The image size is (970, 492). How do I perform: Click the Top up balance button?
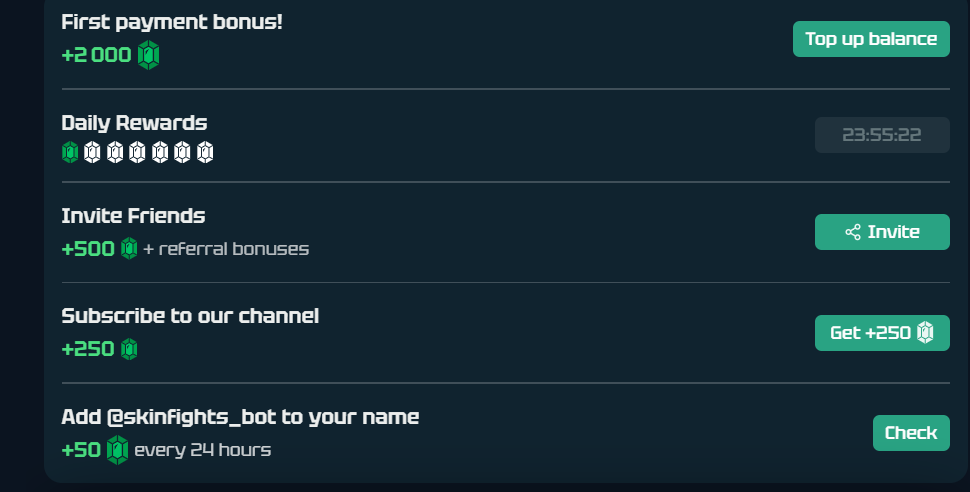(871, 39)
